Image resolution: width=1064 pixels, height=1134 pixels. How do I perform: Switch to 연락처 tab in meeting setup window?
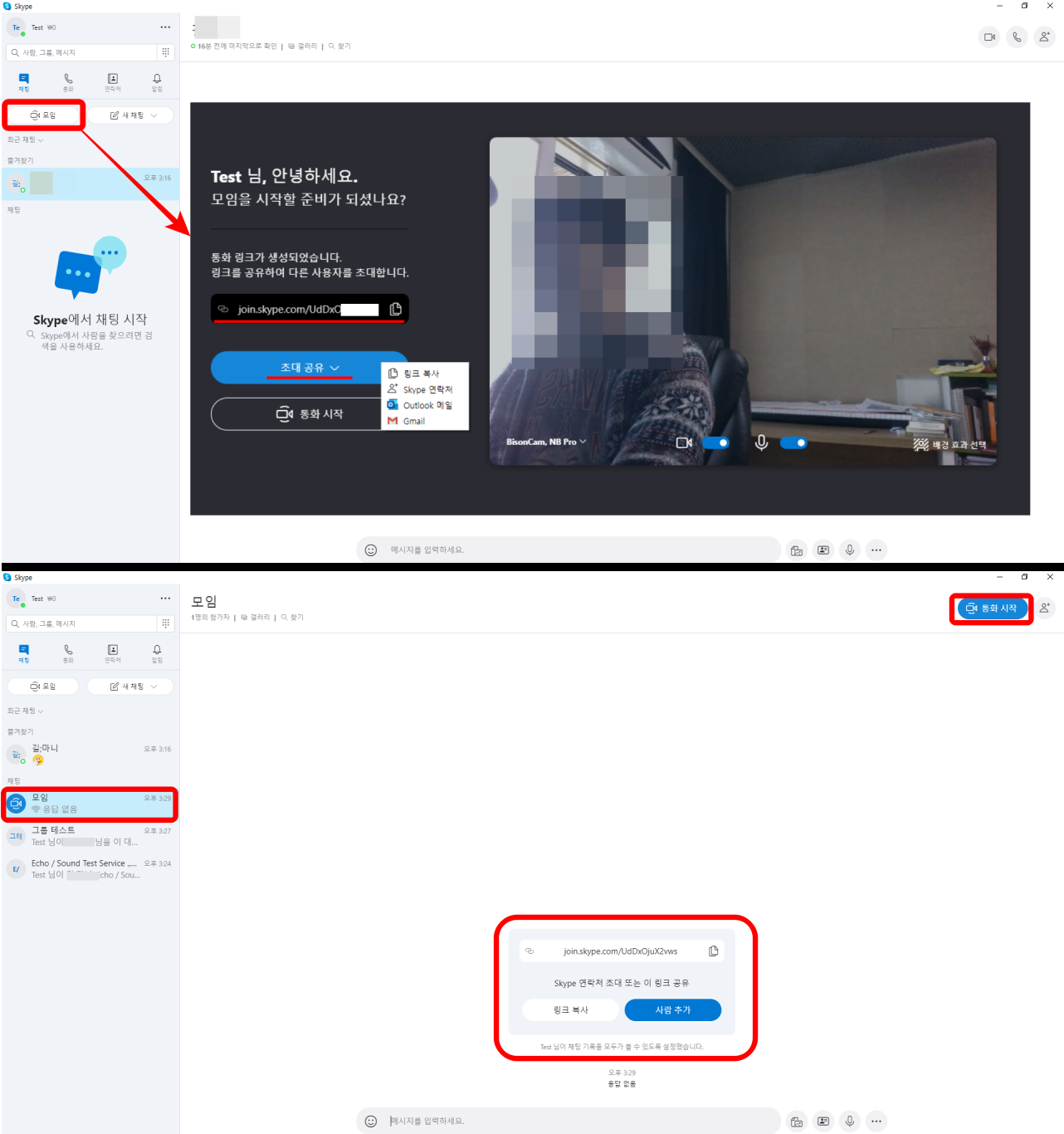(x=113, y=82)
